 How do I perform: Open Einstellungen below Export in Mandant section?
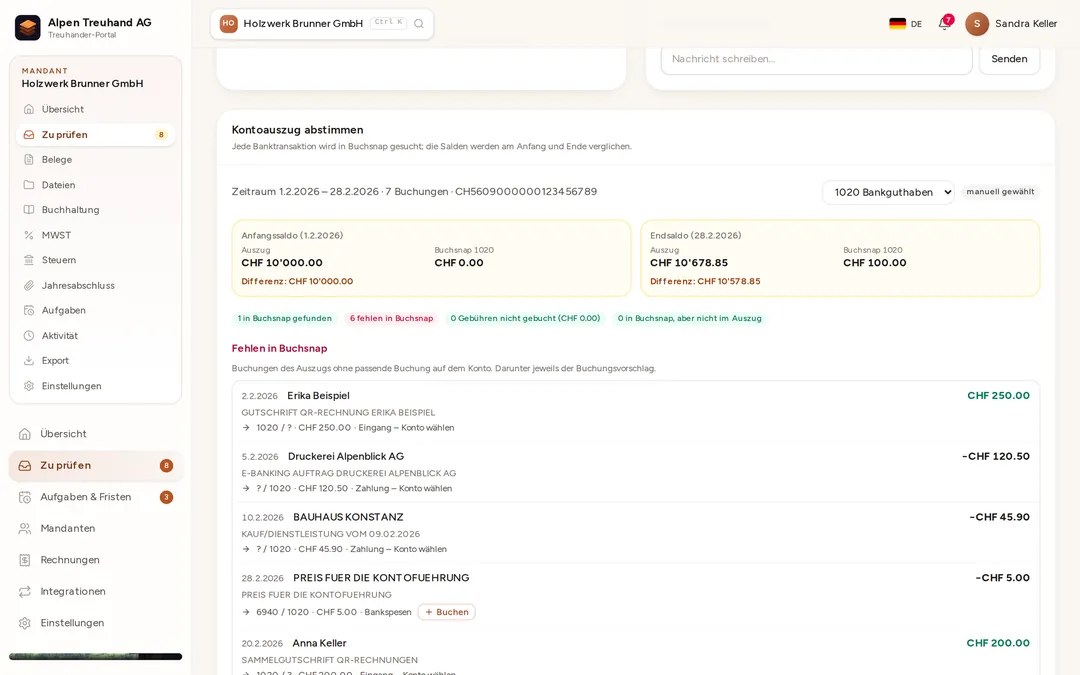(x=96, y=386)
